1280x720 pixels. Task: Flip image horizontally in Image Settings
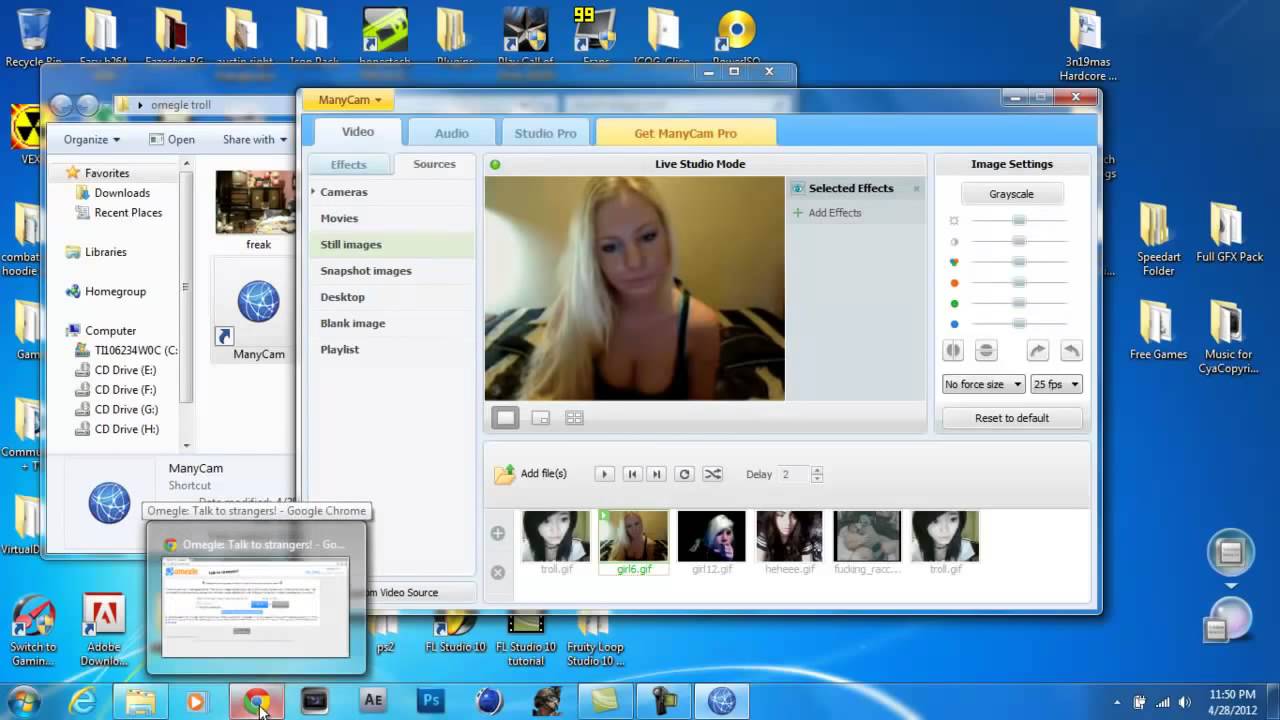[953, 350]
